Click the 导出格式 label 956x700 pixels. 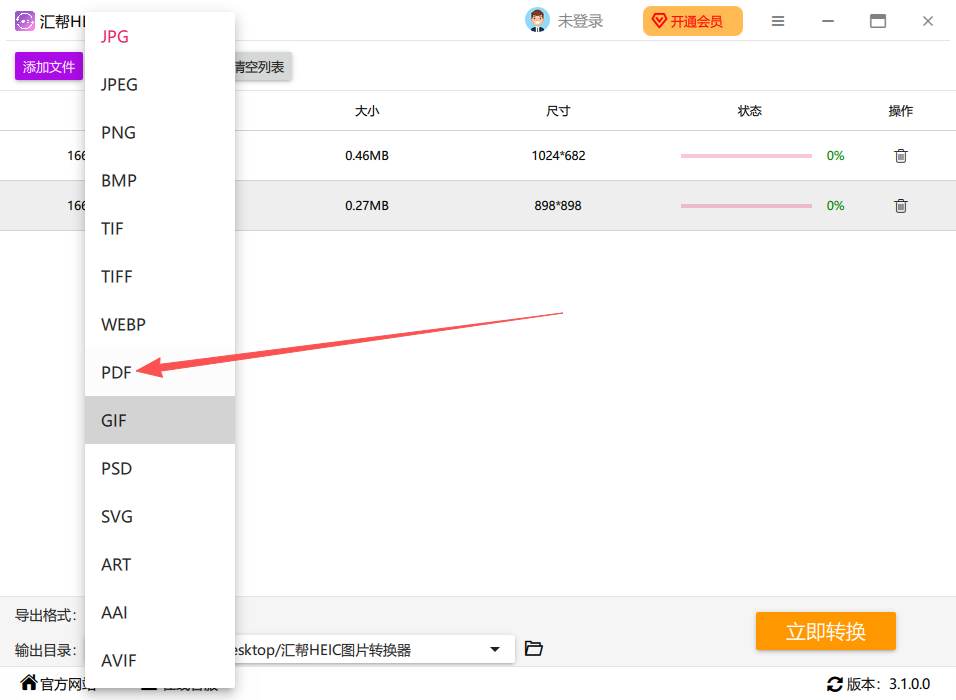[x=46, y=615]
